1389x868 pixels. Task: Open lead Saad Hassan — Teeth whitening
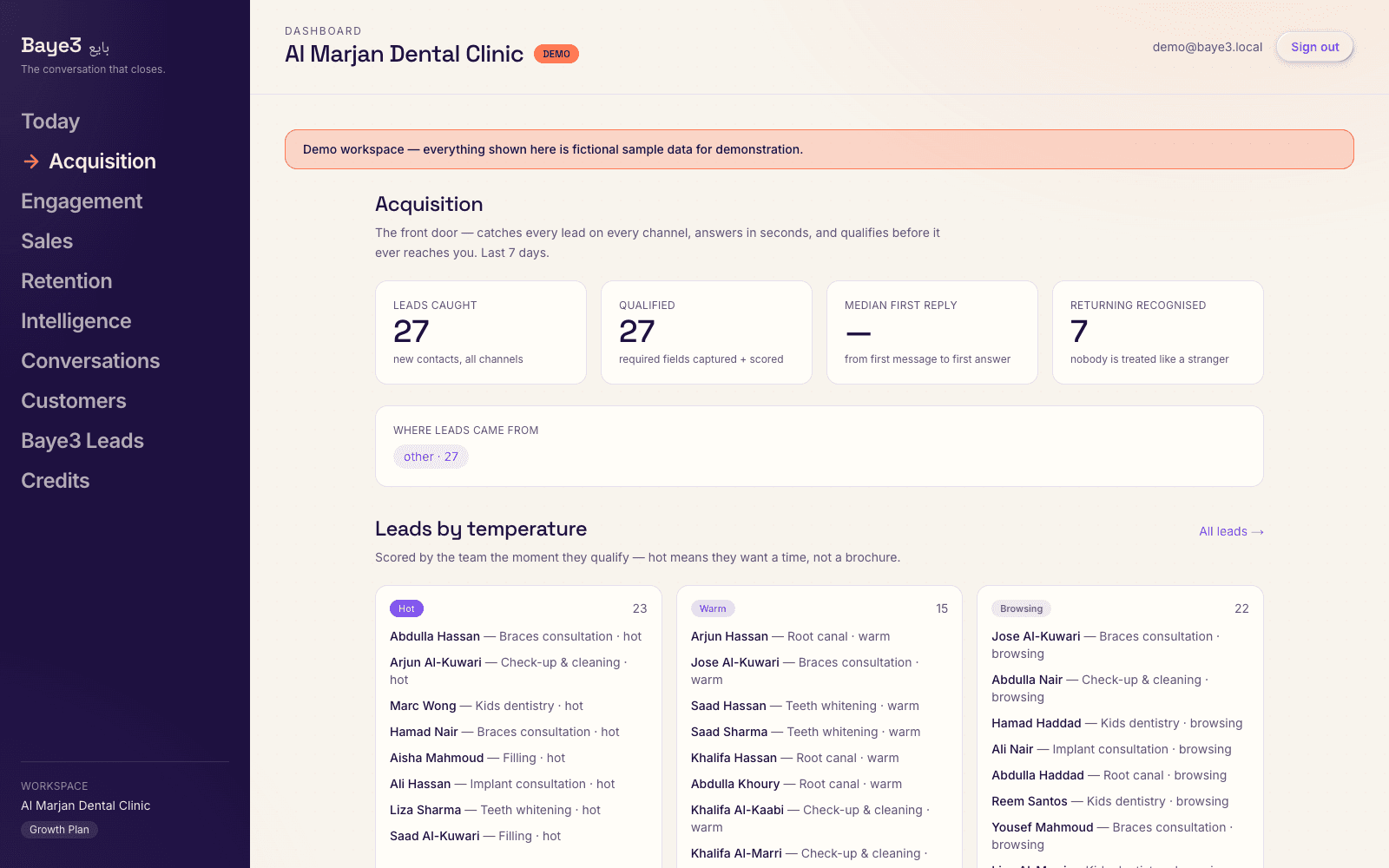tap(805, 706)
